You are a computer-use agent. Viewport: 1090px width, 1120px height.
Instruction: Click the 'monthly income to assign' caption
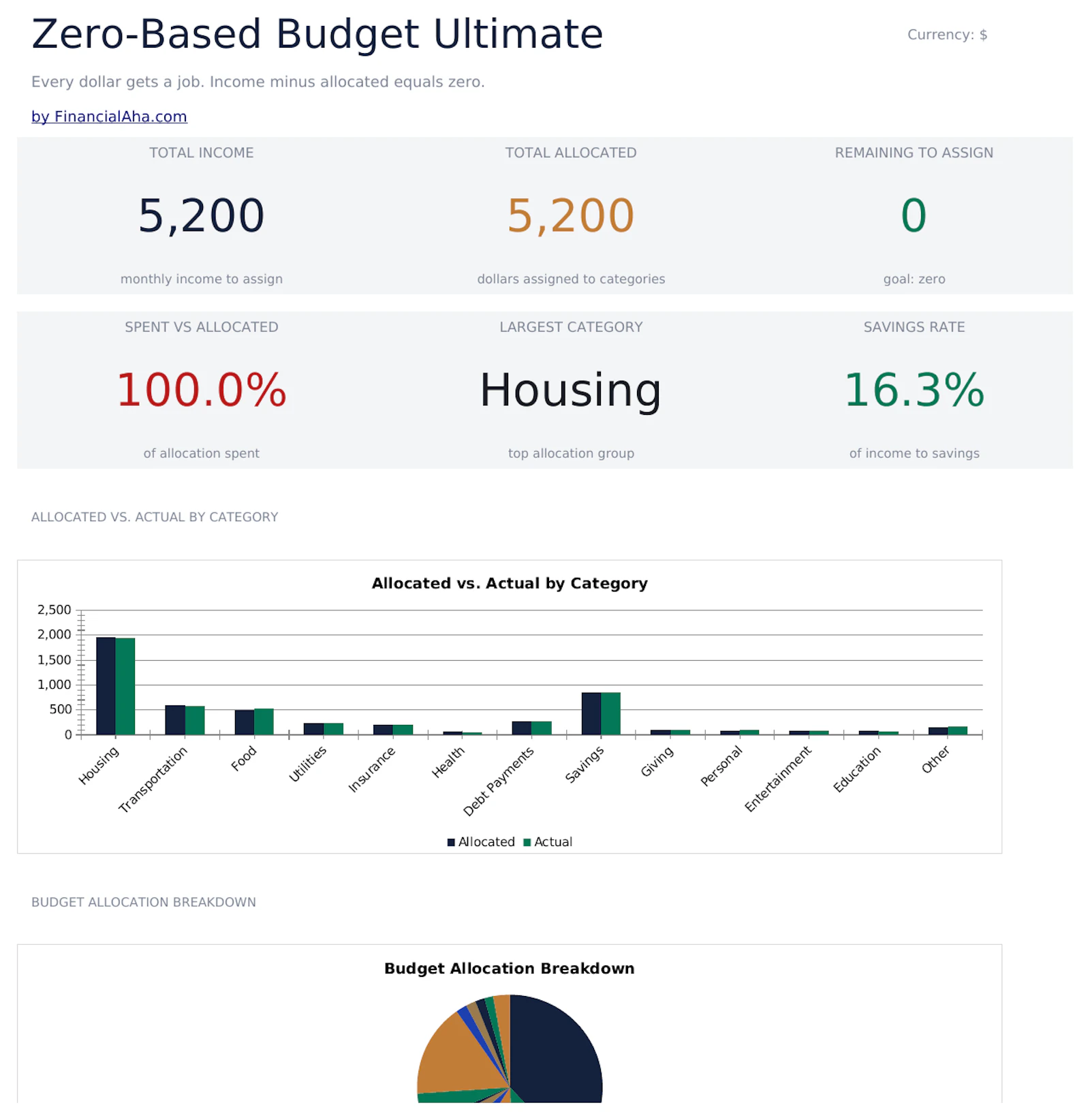[x=202, y=279]
